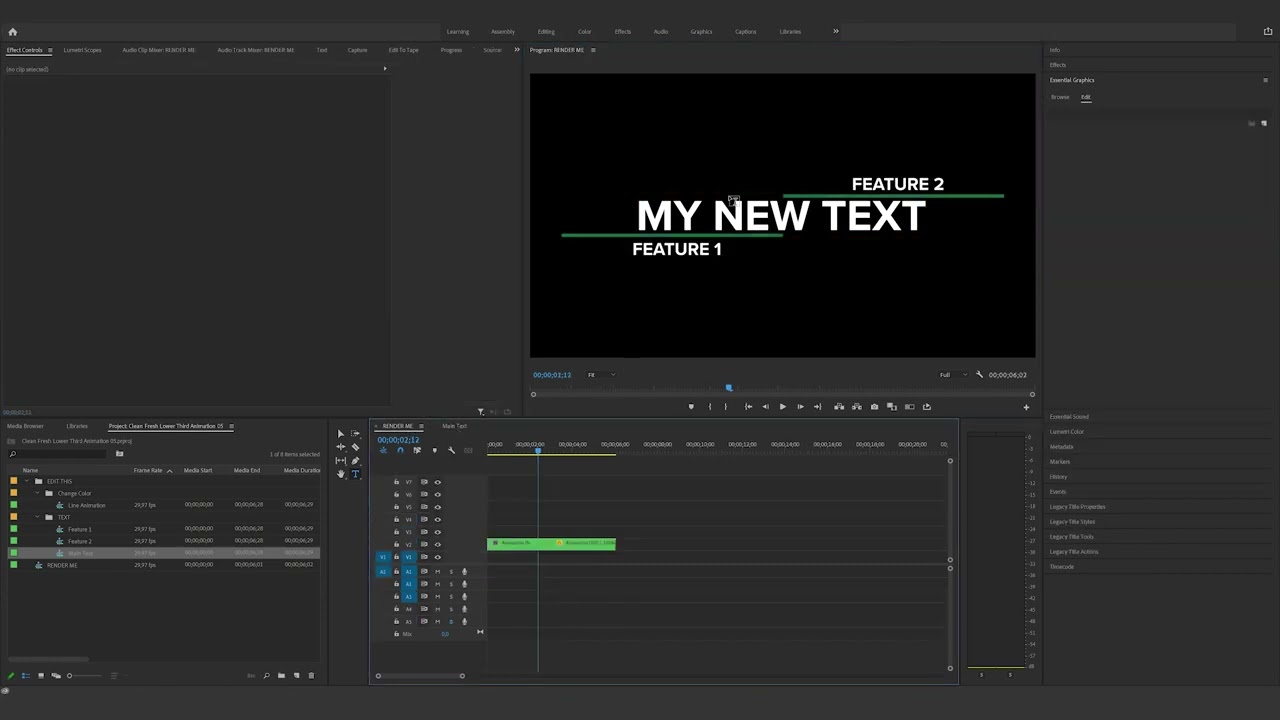1280x720 pixels.
Task: Toggle V2 track output eye
Action: [x=437, y=544]
